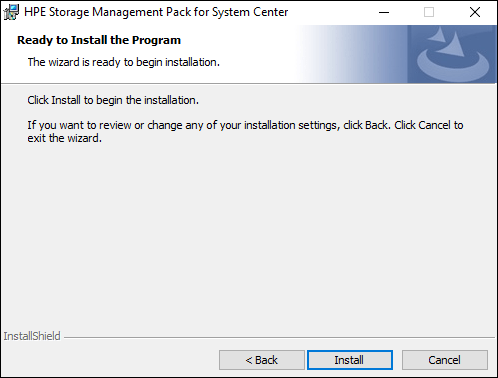This screenshot has width=498, height=378.
Task: Click the disc shape in banner logo
Action: coord(453,66)
